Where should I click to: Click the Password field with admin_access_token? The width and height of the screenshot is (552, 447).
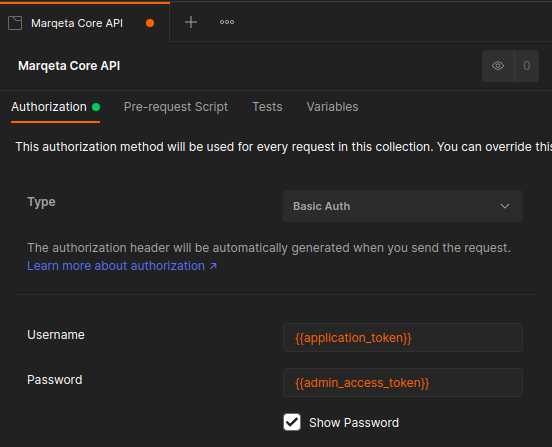click(x=403, y=383)
